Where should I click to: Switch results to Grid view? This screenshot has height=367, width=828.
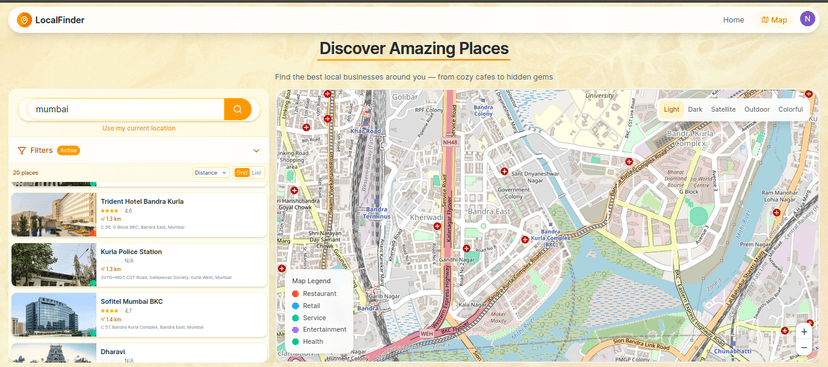click(242, 173)
